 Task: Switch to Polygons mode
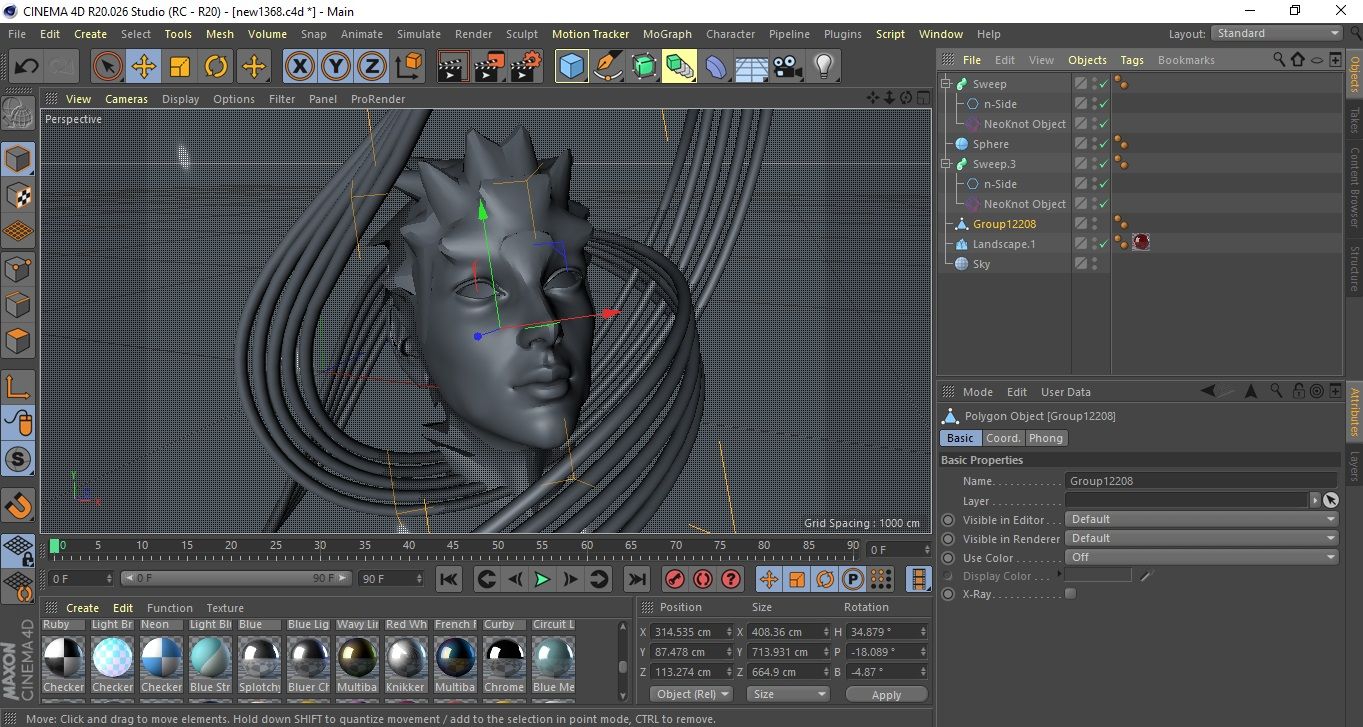(x=18, y=341)
